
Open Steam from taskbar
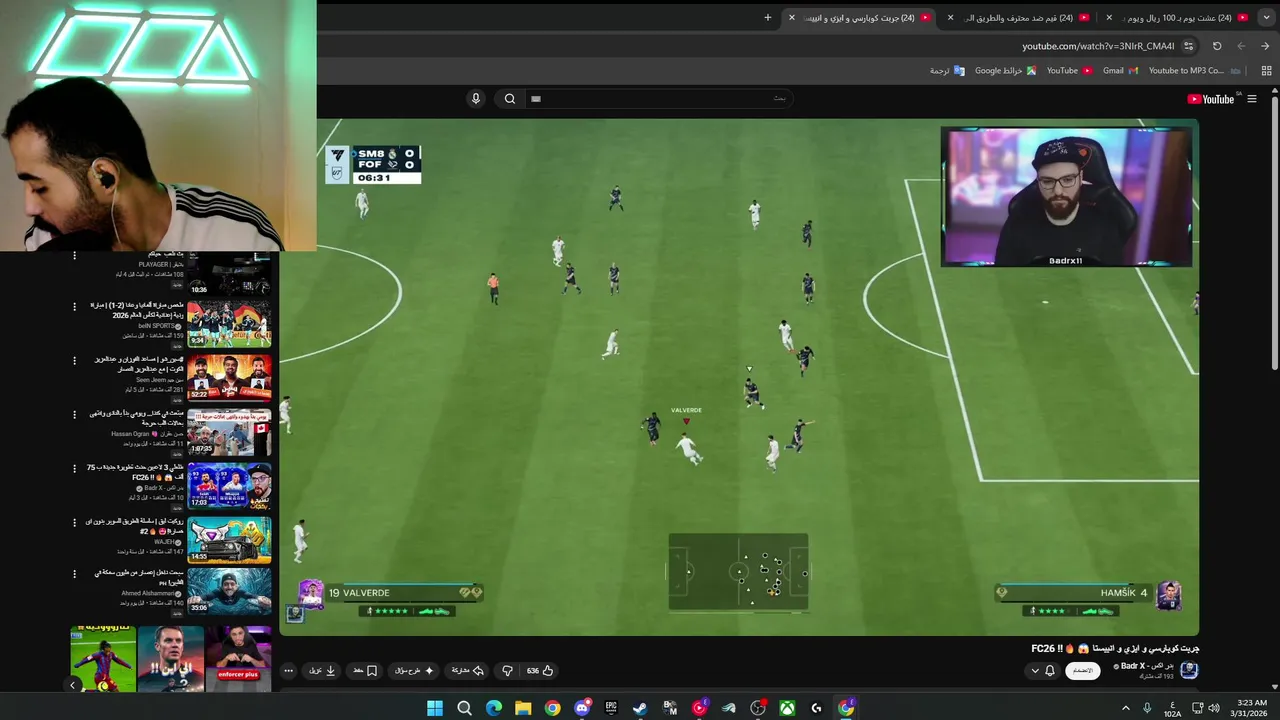click(x=640, y=708)
